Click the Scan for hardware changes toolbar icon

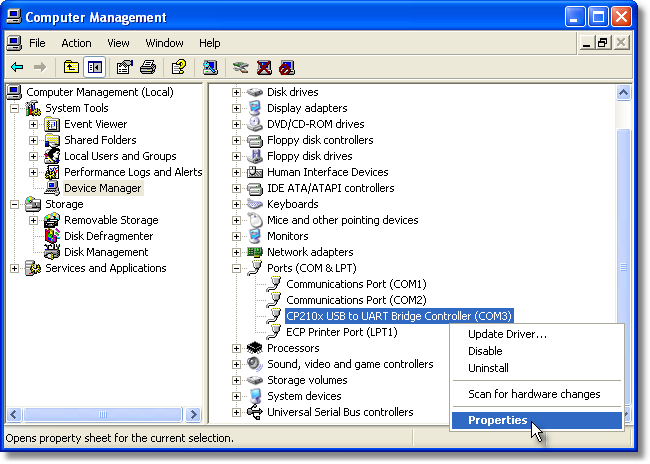tap(210, 67)
